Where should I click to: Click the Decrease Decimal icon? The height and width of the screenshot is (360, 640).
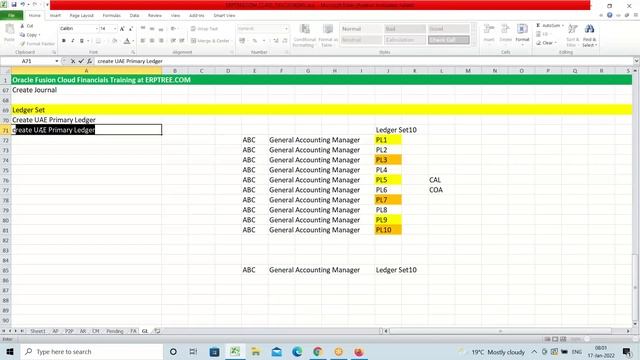(284, 41)
